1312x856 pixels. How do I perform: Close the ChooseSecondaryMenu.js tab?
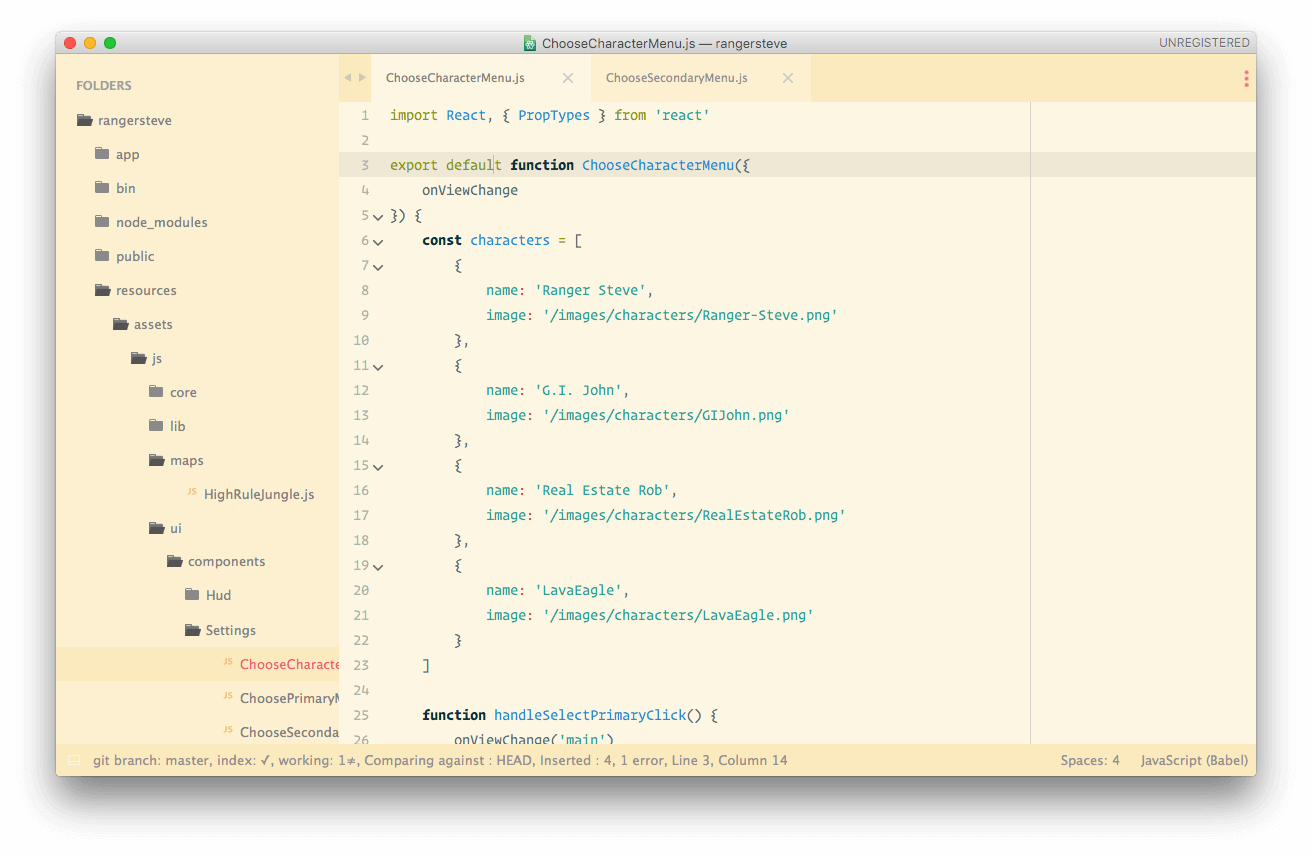coord(788,78)
